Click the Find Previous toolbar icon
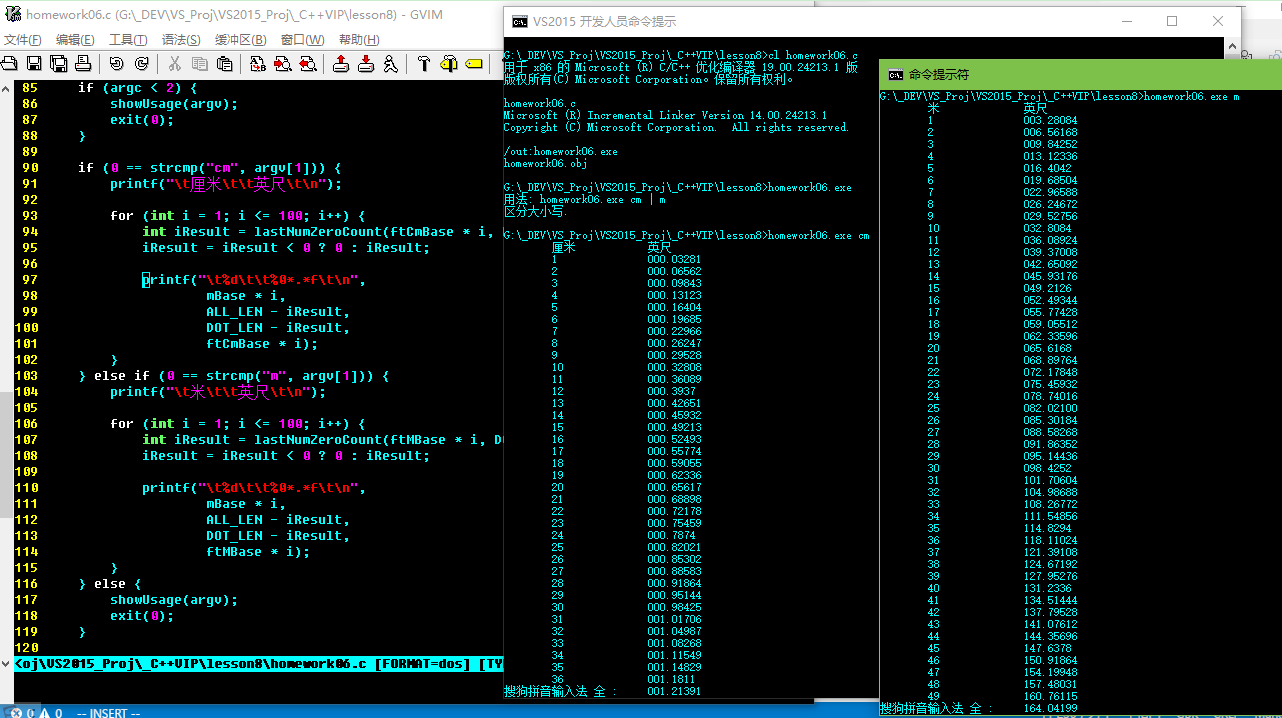This screenshot has width=1282, height=718. tap(308, 64)
